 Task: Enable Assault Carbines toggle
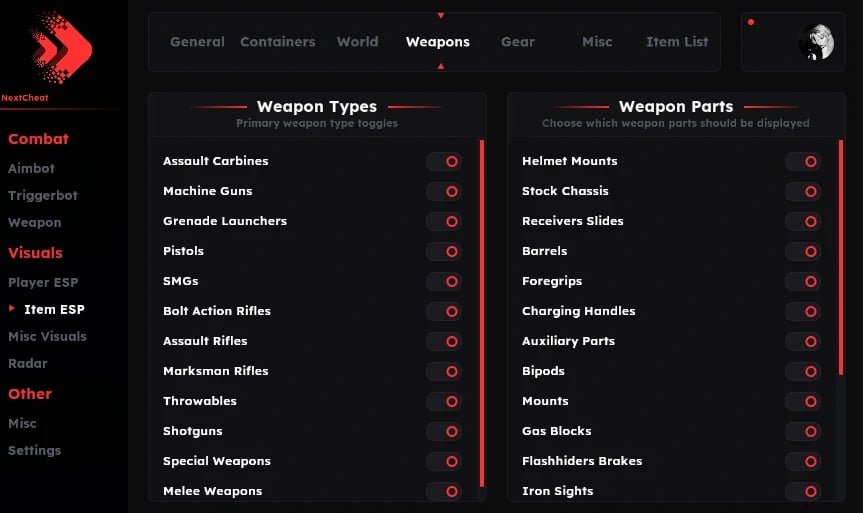[444, 161]
